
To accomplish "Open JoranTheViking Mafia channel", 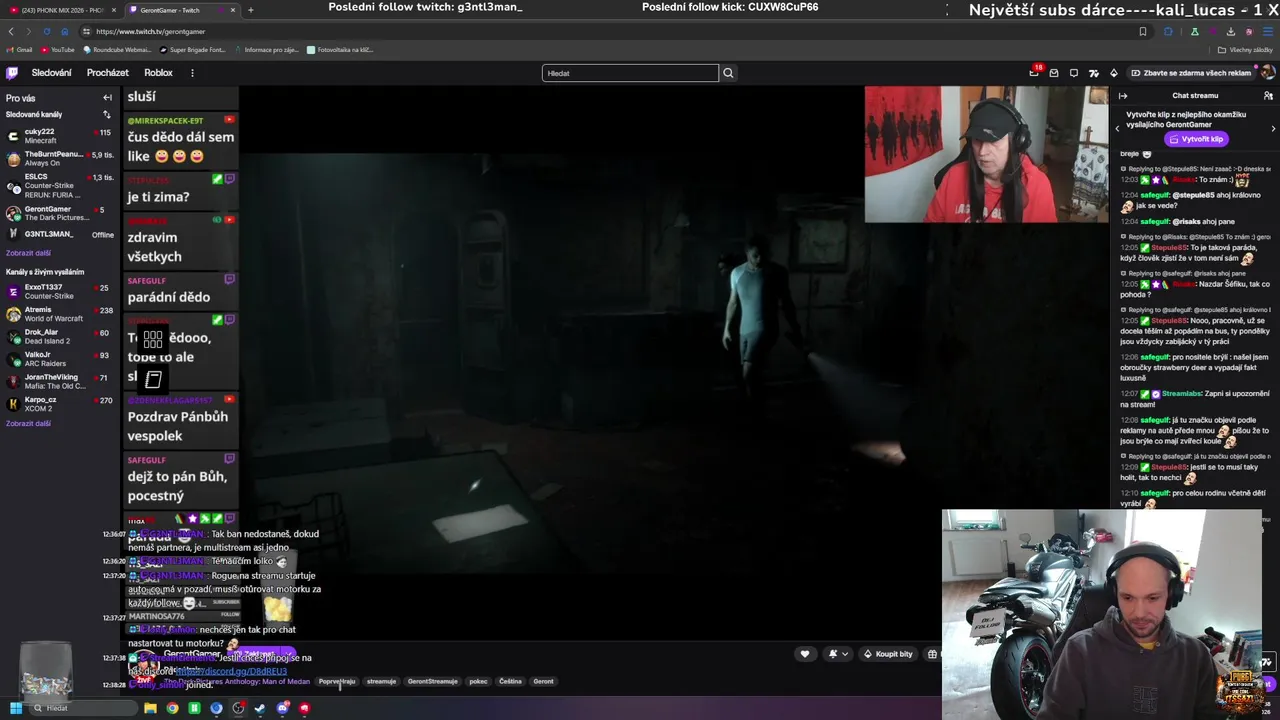I will (60, 381).
